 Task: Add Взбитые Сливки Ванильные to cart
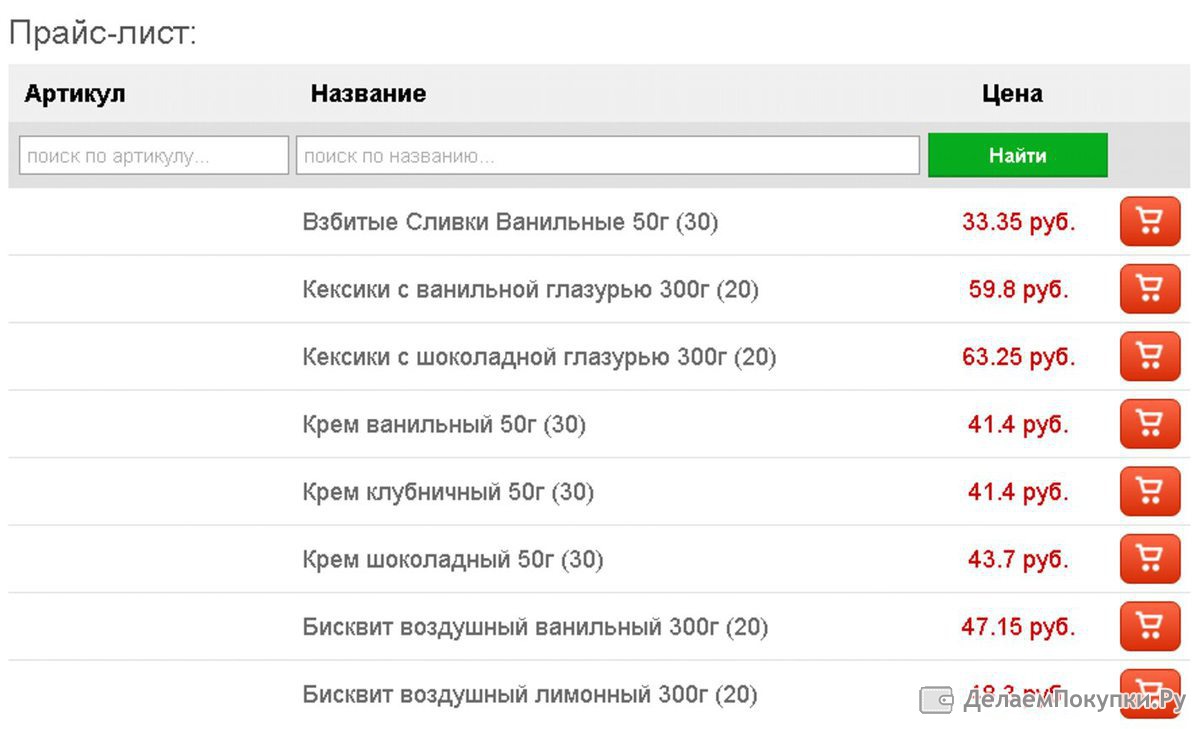point(1150,221)
